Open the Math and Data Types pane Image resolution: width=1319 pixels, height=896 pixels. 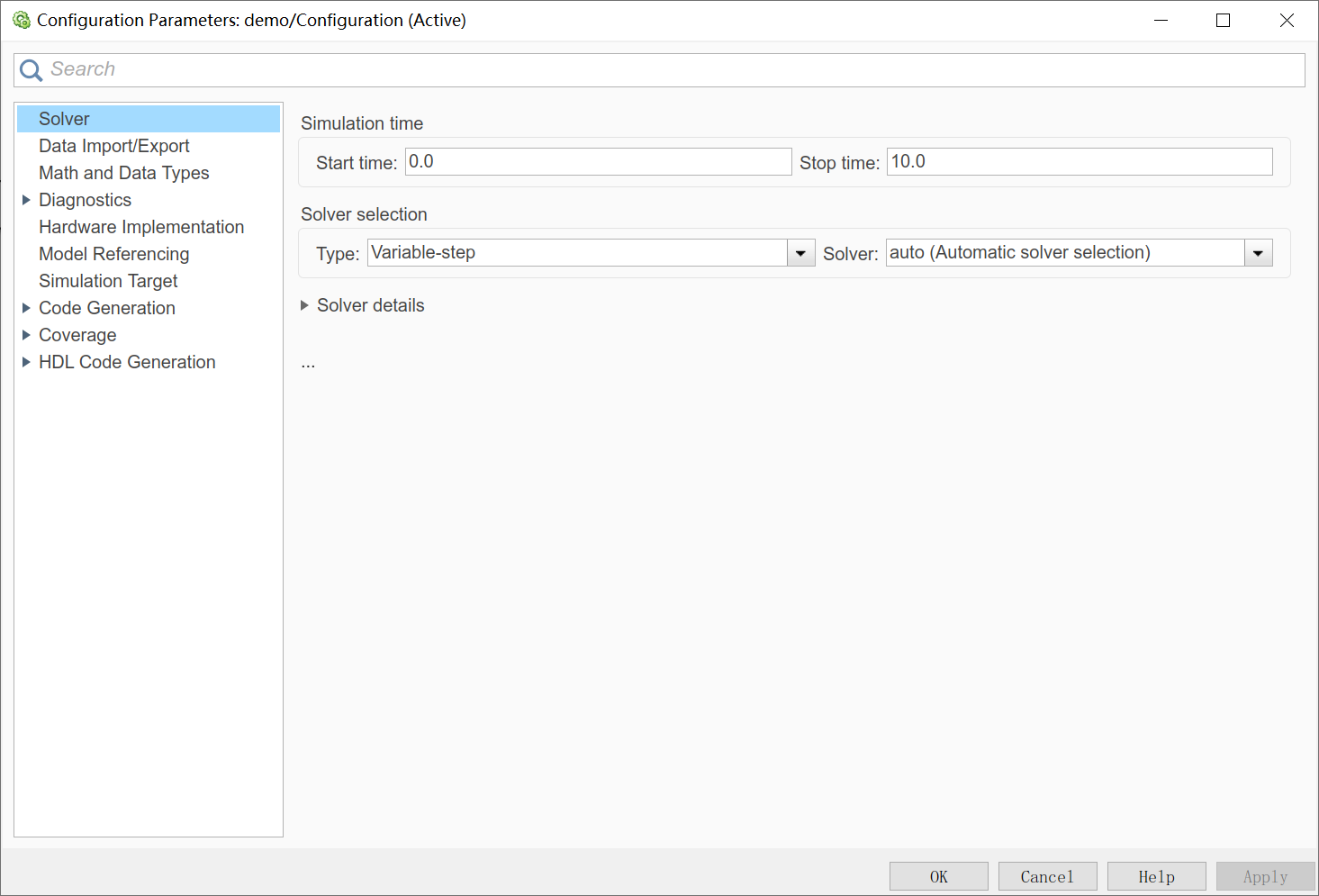[124, 173]
